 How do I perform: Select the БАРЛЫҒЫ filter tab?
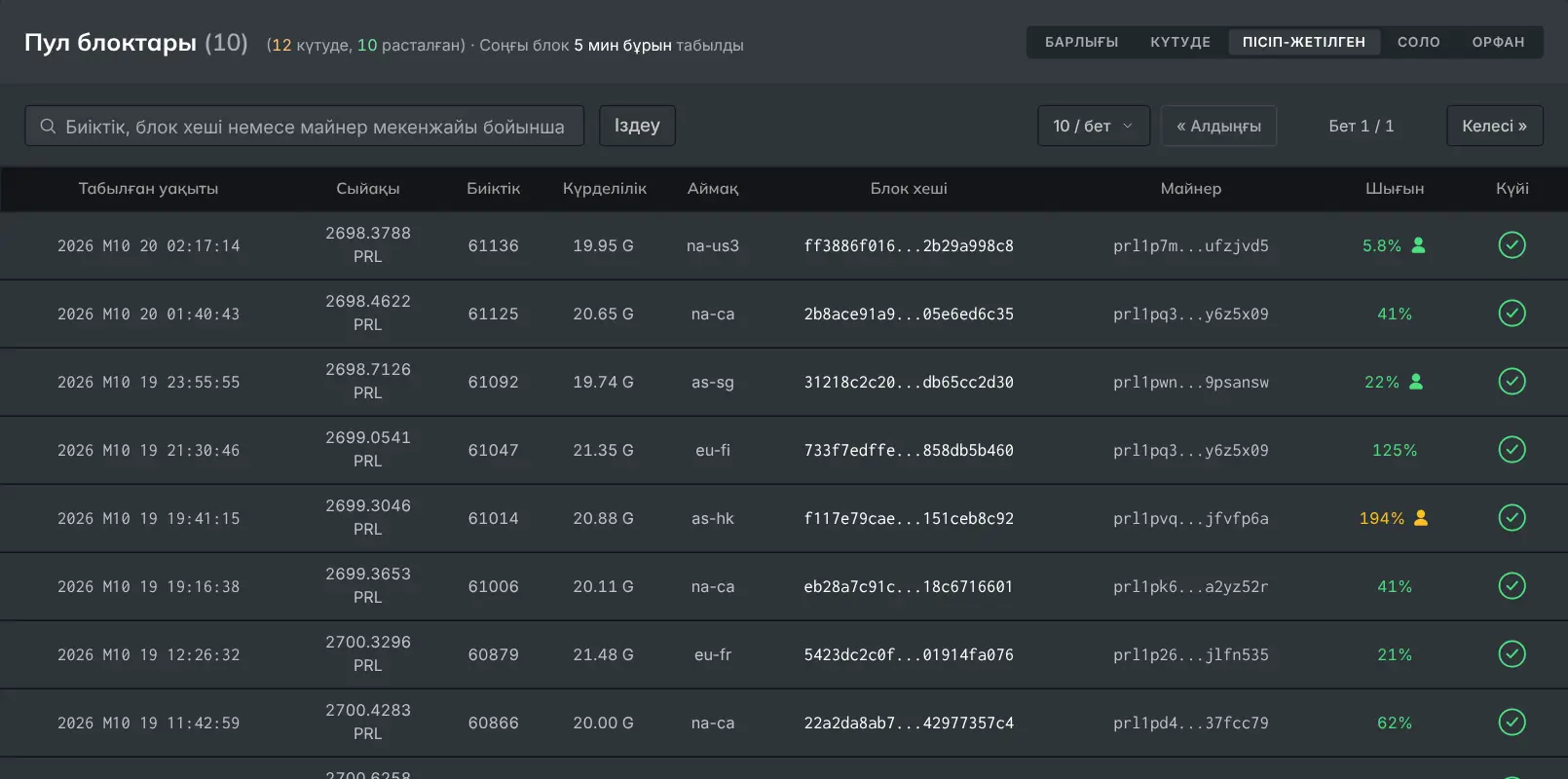pyautogui.click(x=1081, y=42)
